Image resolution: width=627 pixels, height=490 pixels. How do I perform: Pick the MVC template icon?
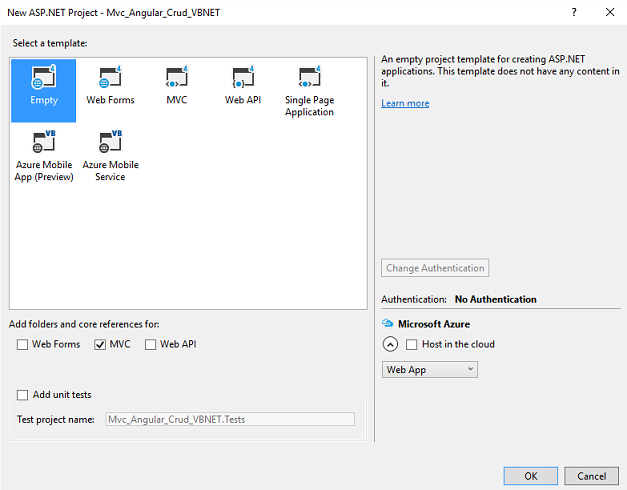tap(176, 77)
